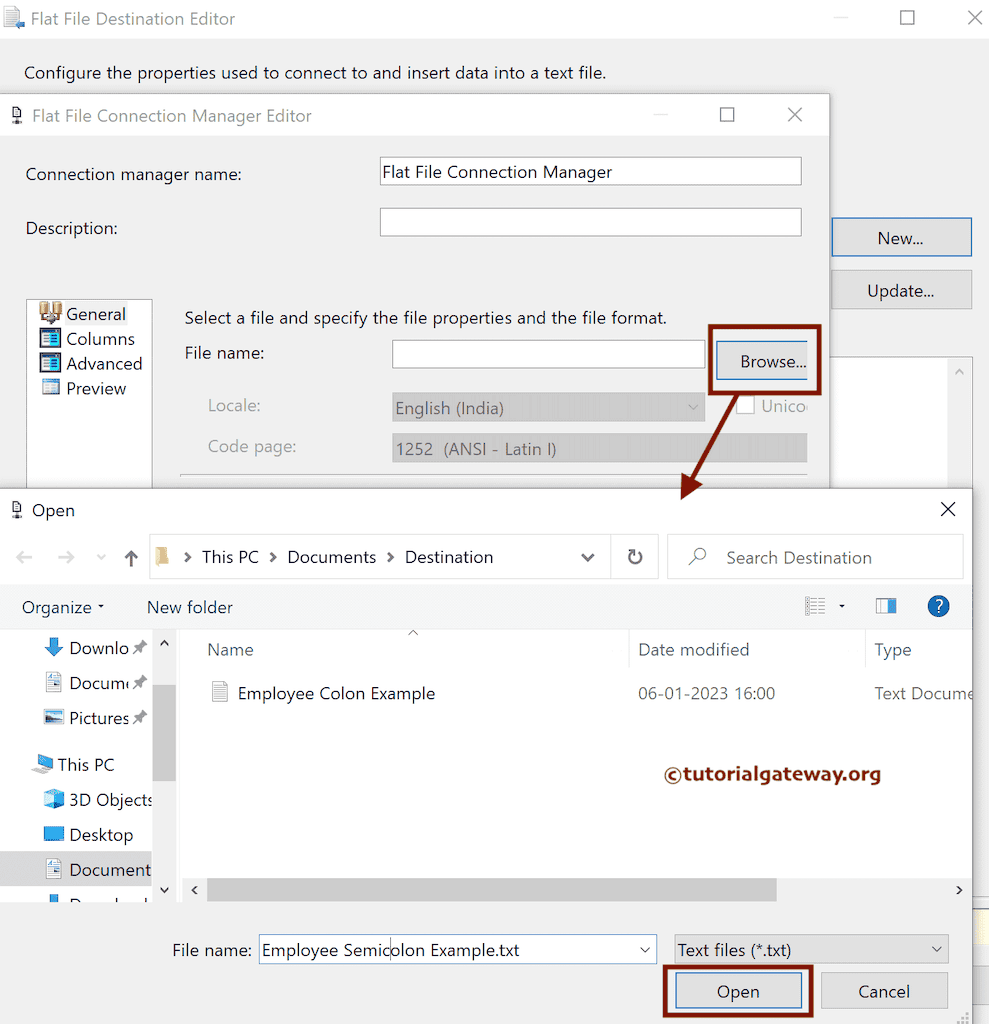This screenshot has width=989, height=1024.
Task: Open the Text files (*.txt) filter dropdown
Action: tap(811, 950)
